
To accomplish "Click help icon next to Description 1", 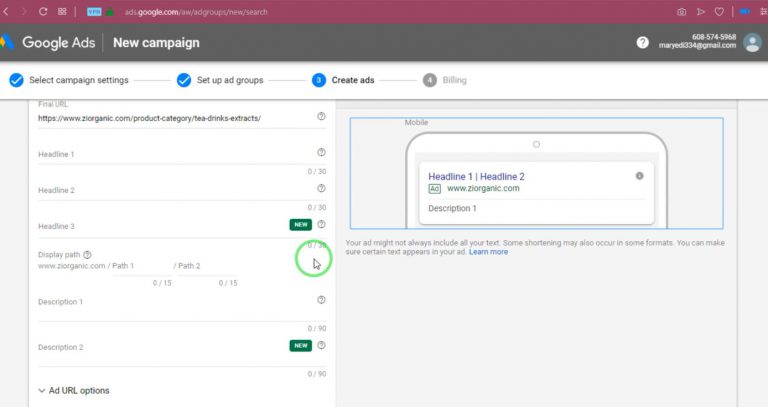I will (321, 300).
